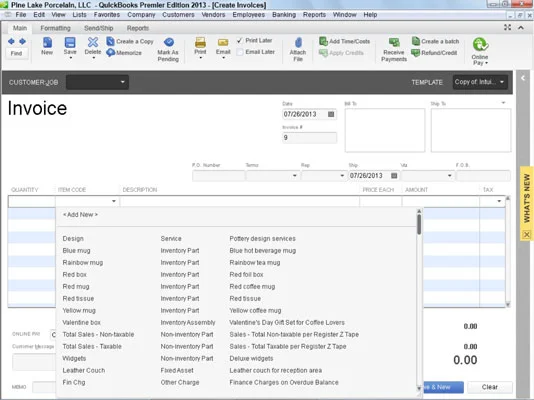Select Red box item

click(x=75, y=274)
